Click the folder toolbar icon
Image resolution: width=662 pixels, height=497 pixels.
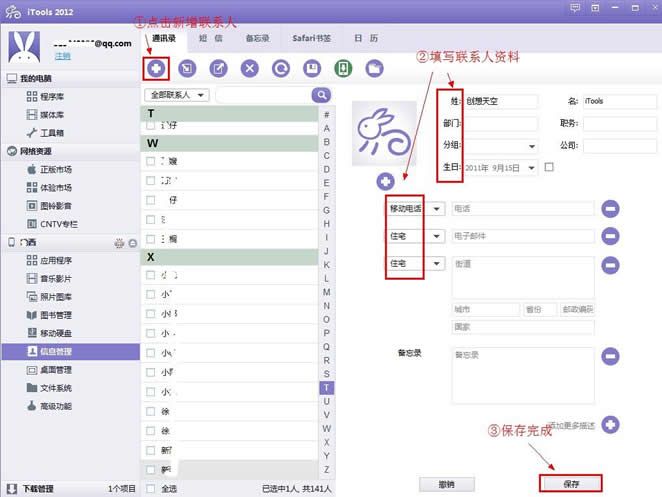click(x=374, y=68)
